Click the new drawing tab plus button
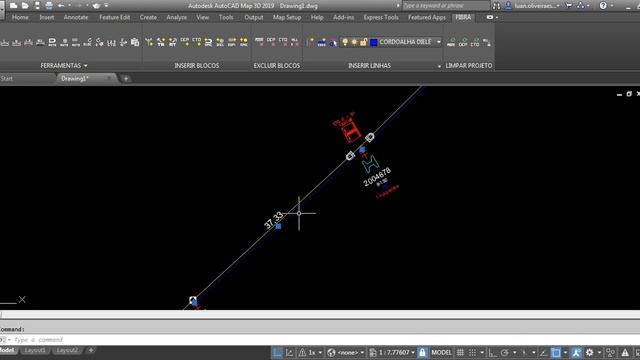640x360 pixels. click(126, 78)
